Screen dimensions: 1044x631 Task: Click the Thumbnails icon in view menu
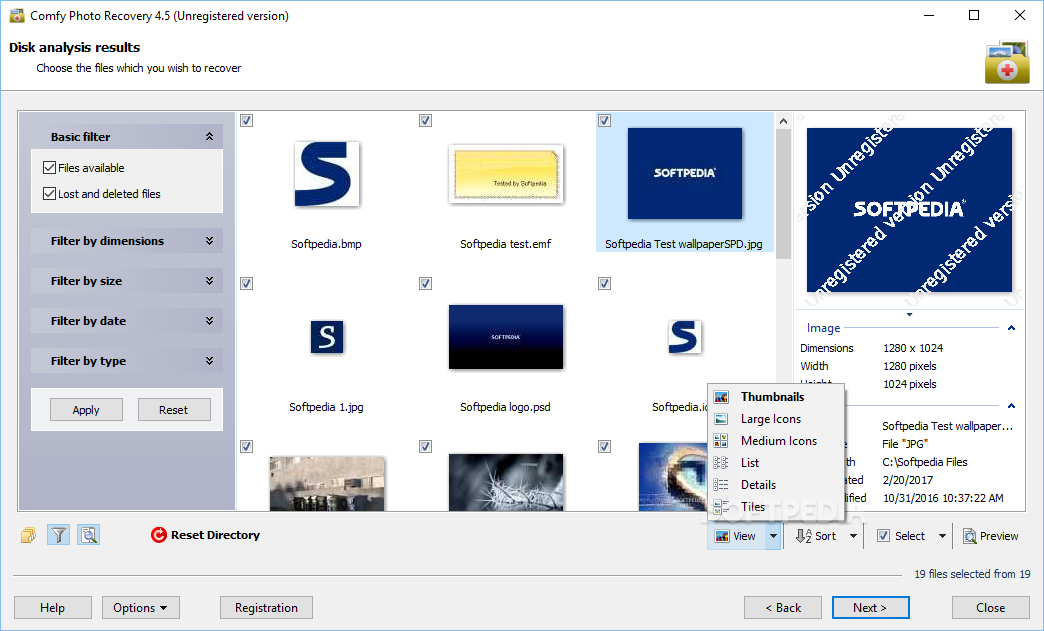721,397
